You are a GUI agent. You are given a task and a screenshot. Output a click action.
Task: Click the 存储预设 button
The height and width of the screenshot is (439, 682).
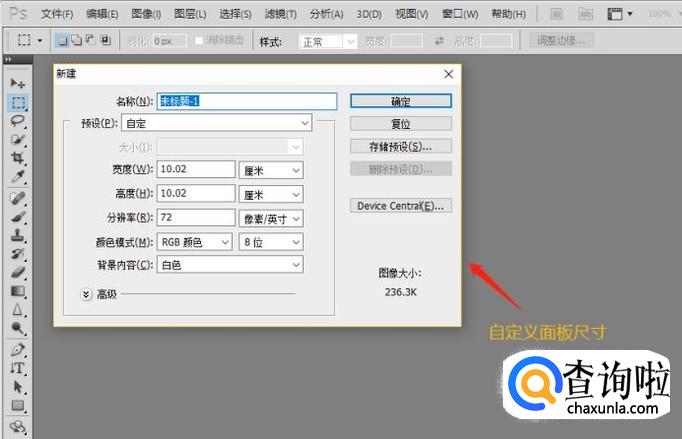pos(400,146)
